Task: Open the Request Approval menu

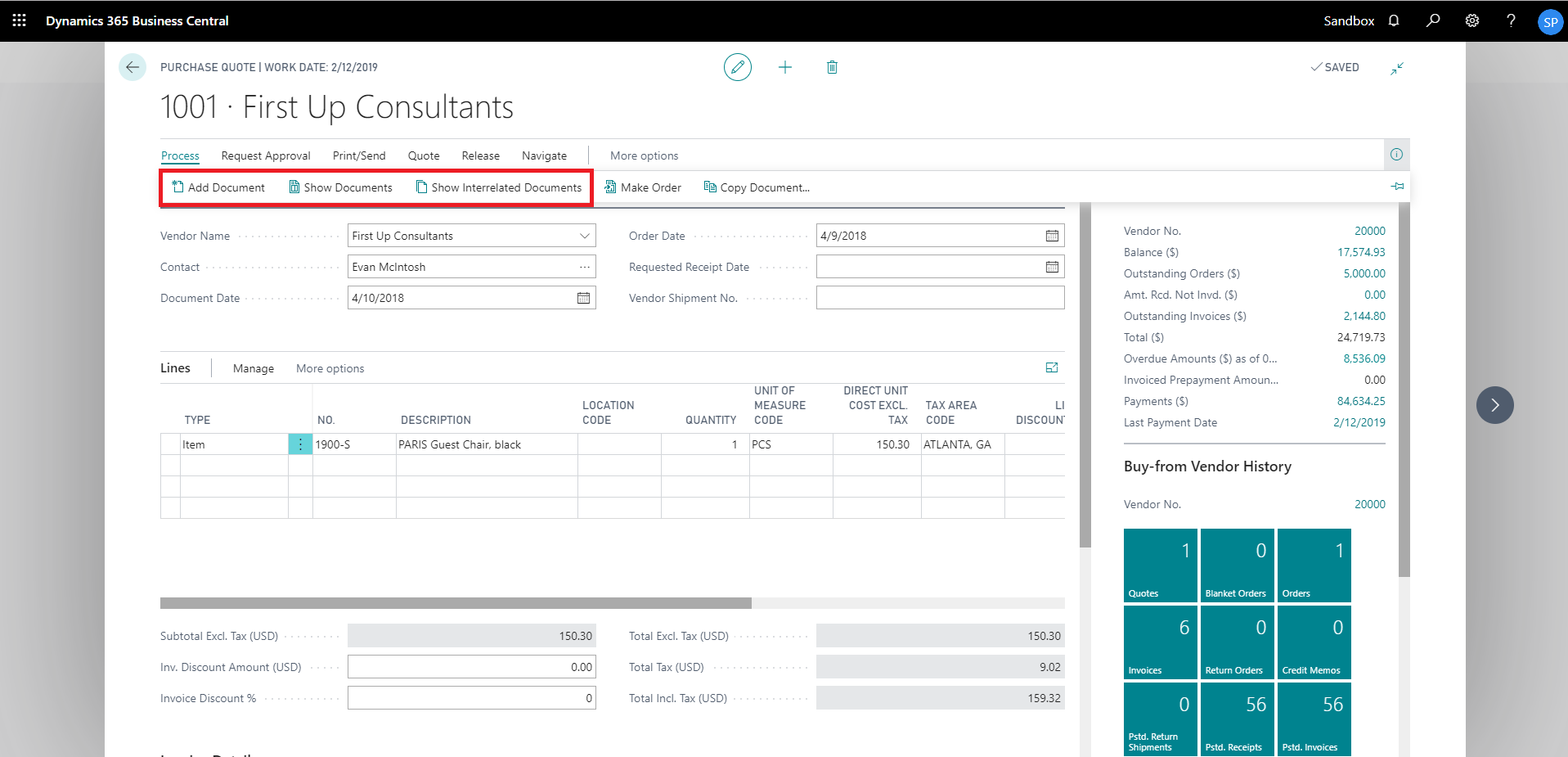Action: pyautogui.click(x=266, y=155)
